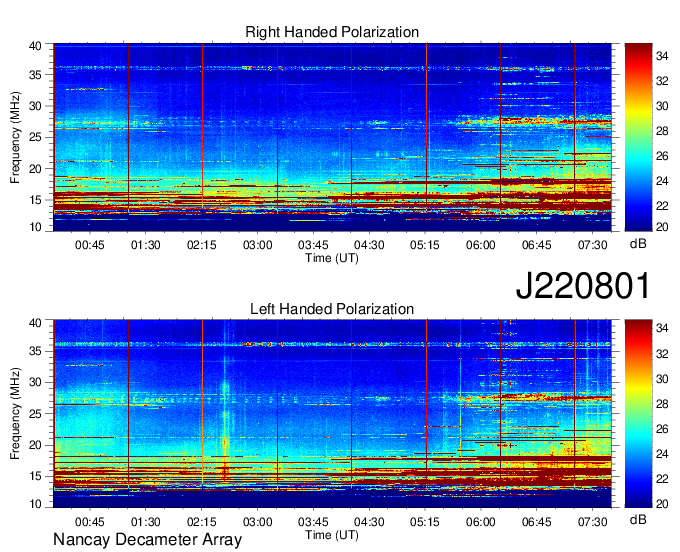Image resolution: width=680 pixels, height=552 pixels.
Task: Click the 06:00 tick label on top plot
Action: (481, 245)
